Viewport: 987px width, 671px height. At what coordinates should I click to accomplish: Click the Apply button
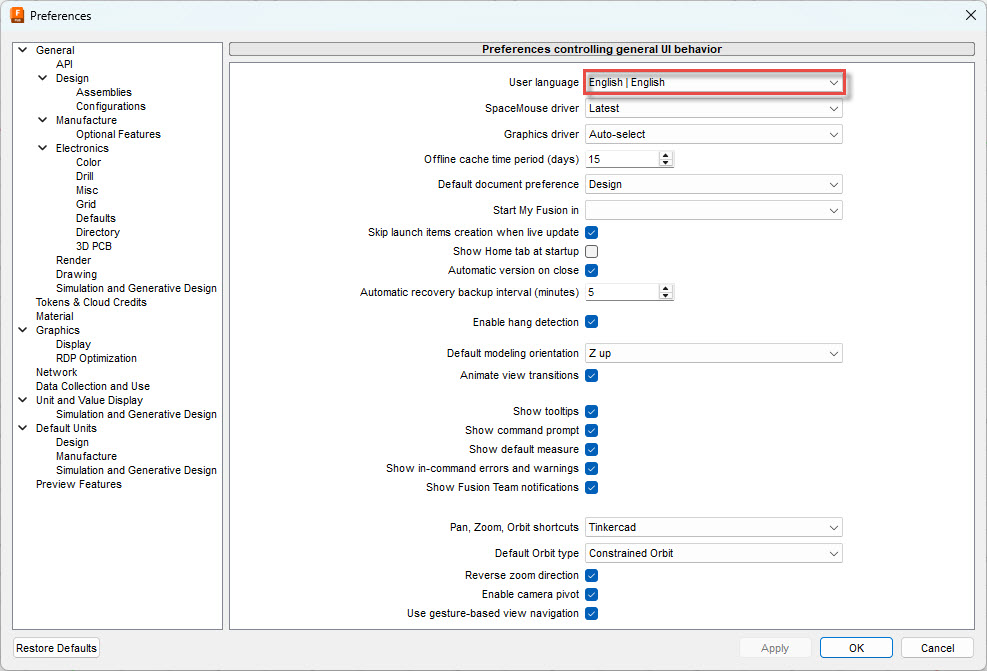775,648
